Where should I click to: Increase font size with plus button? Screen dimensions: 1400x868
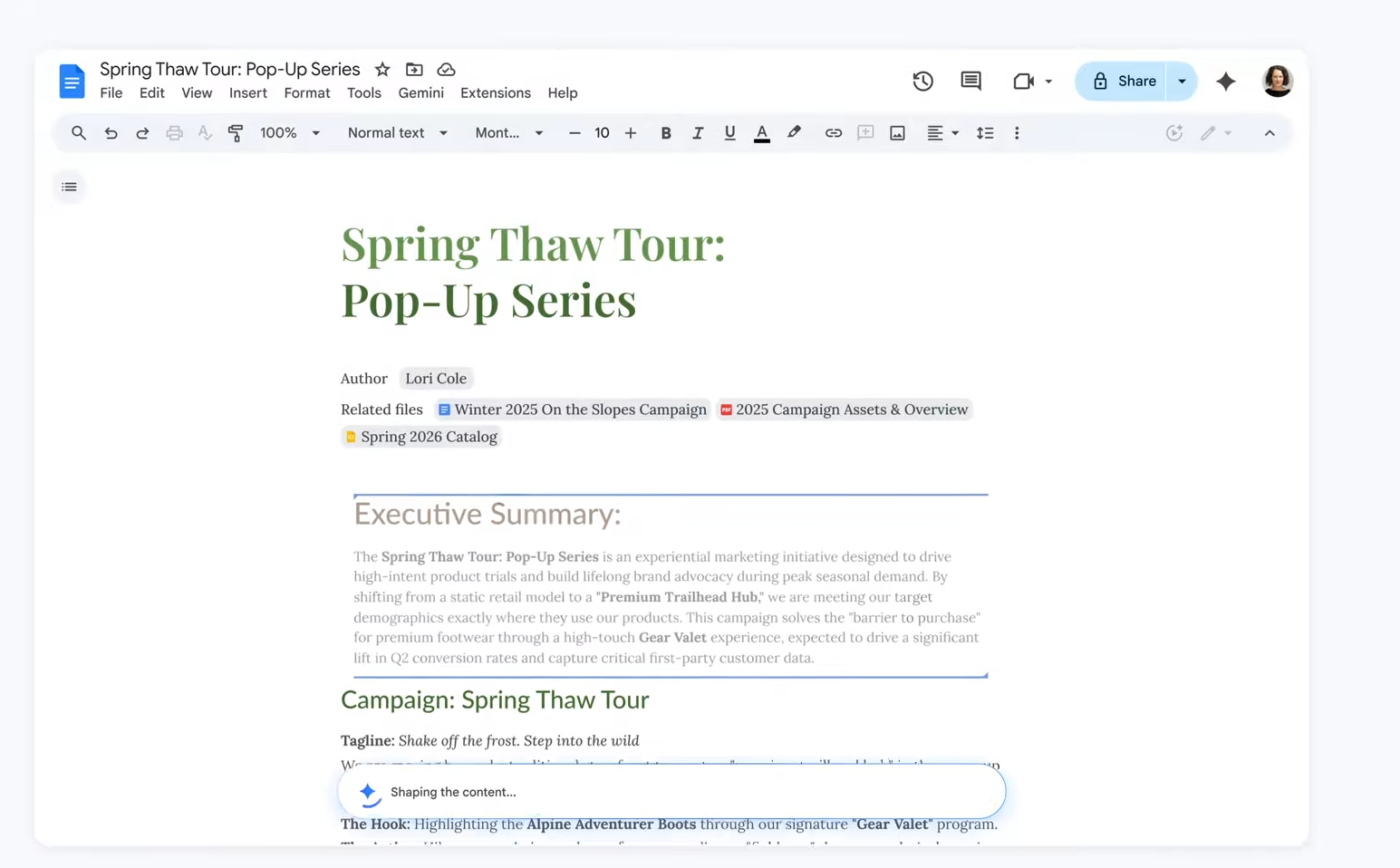click(631, 133)
